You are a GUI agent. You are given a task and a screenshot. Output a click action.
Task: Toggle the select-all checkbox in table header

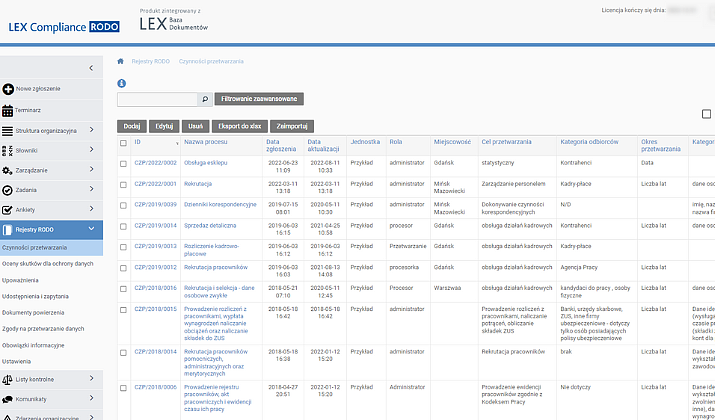click(123, 144)
